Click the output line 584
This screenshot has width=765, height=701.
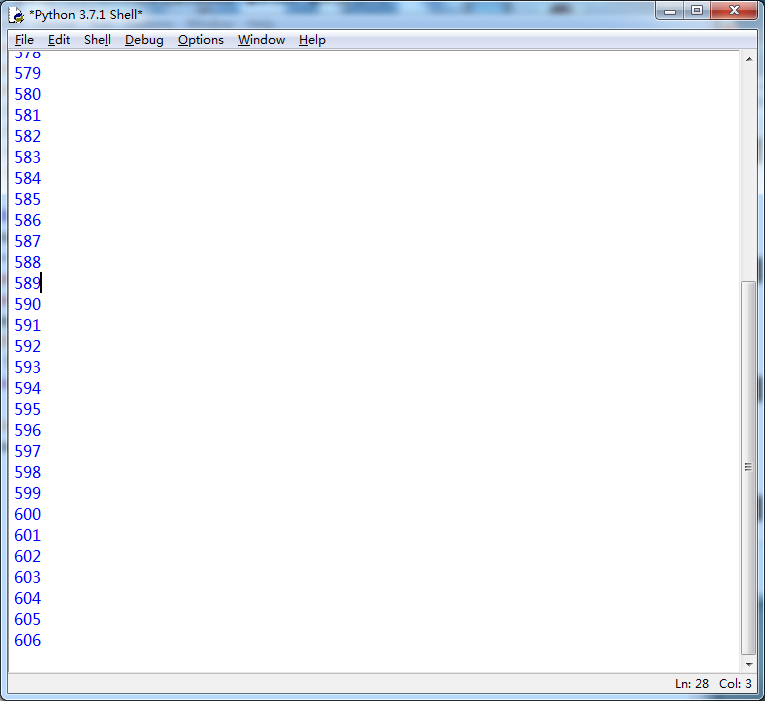point(28,179)
